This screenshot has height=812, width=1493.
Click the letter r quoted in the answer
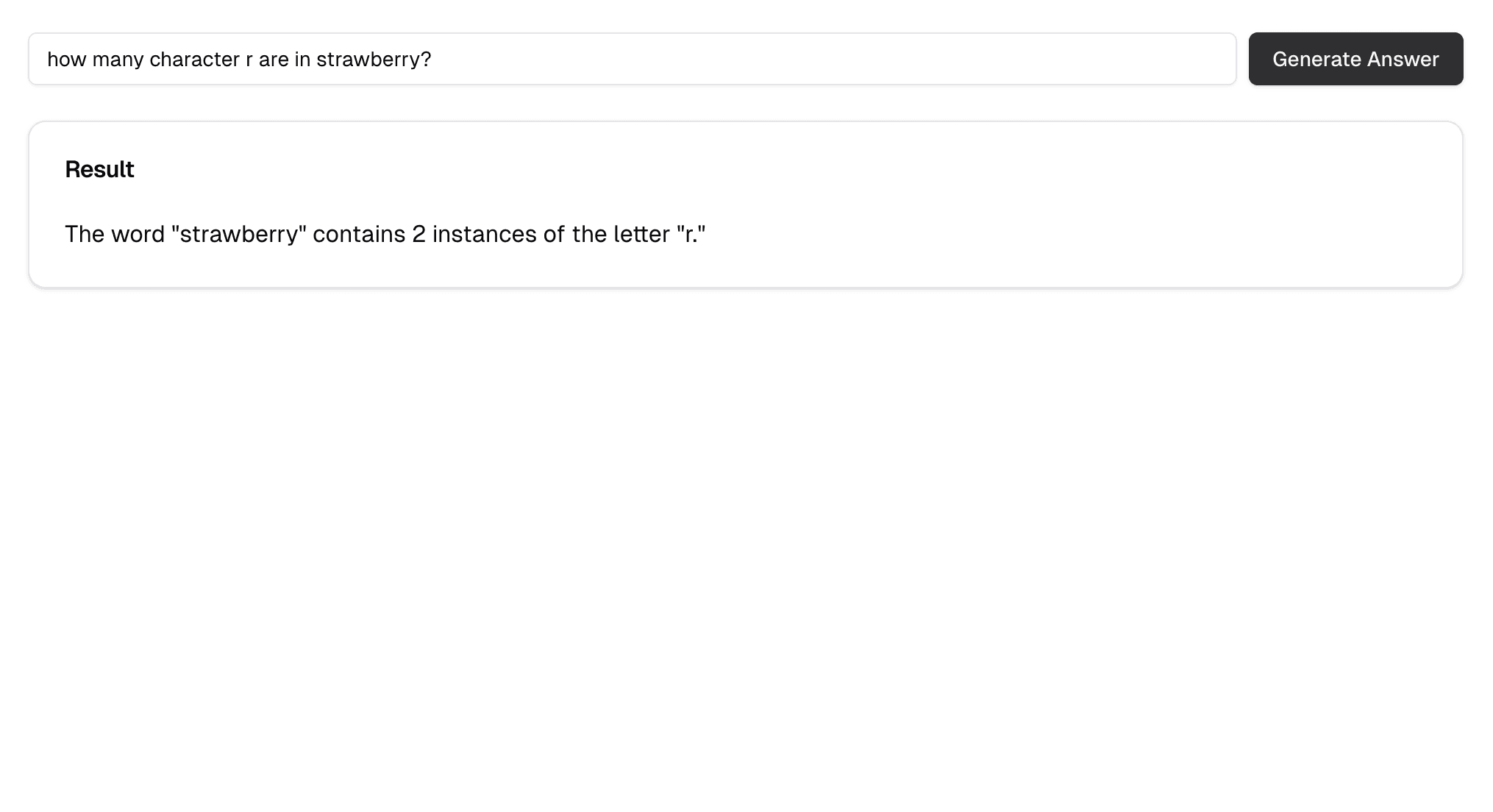click(691, 234)
